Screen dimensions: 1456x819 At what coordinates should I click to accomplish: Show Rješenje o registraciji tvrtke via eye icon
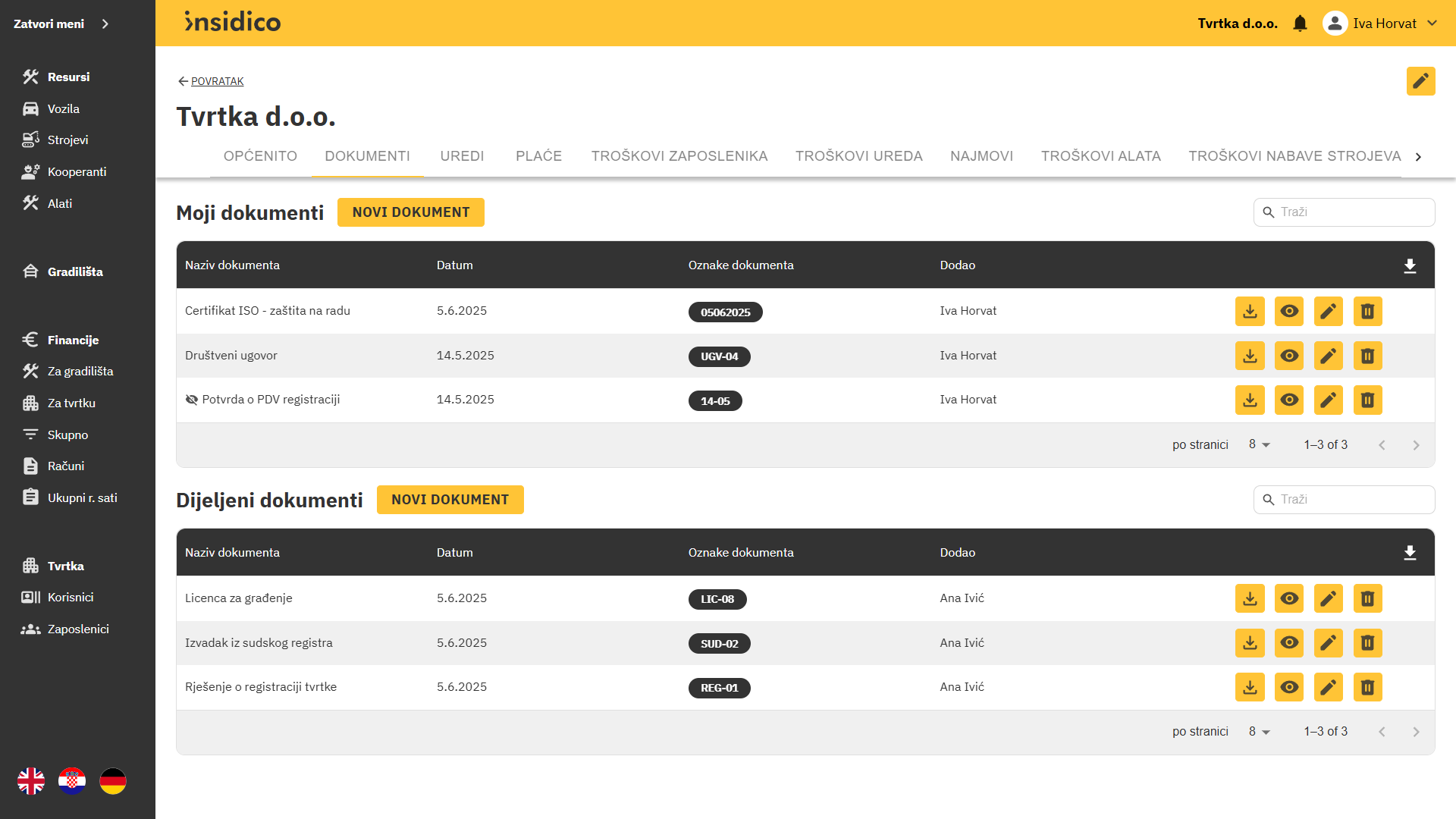[x=1289, y=687]
